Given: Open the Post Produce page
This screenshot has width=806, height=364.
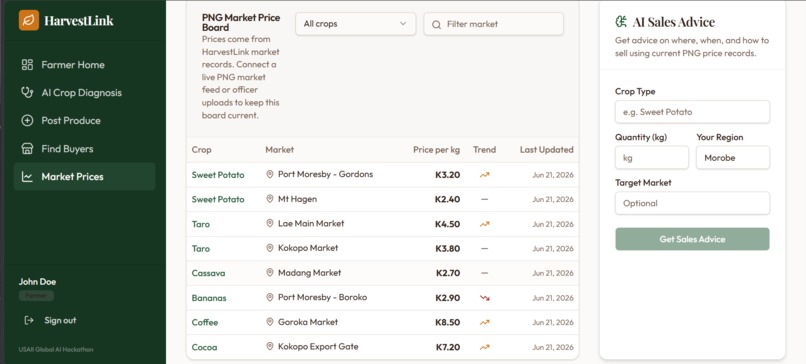Looking at the screenshot, I should point(84,121).
